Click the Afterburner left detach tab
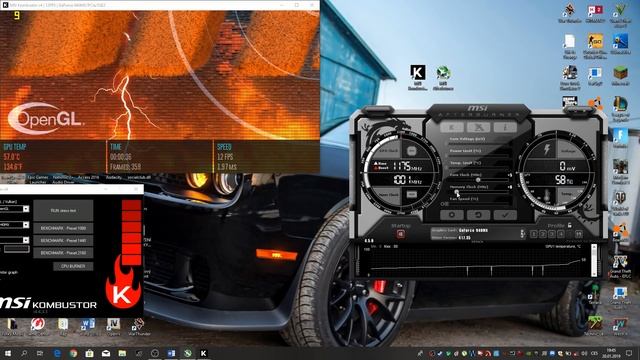The height and width of the screenshot is (360, 640). 378,109
